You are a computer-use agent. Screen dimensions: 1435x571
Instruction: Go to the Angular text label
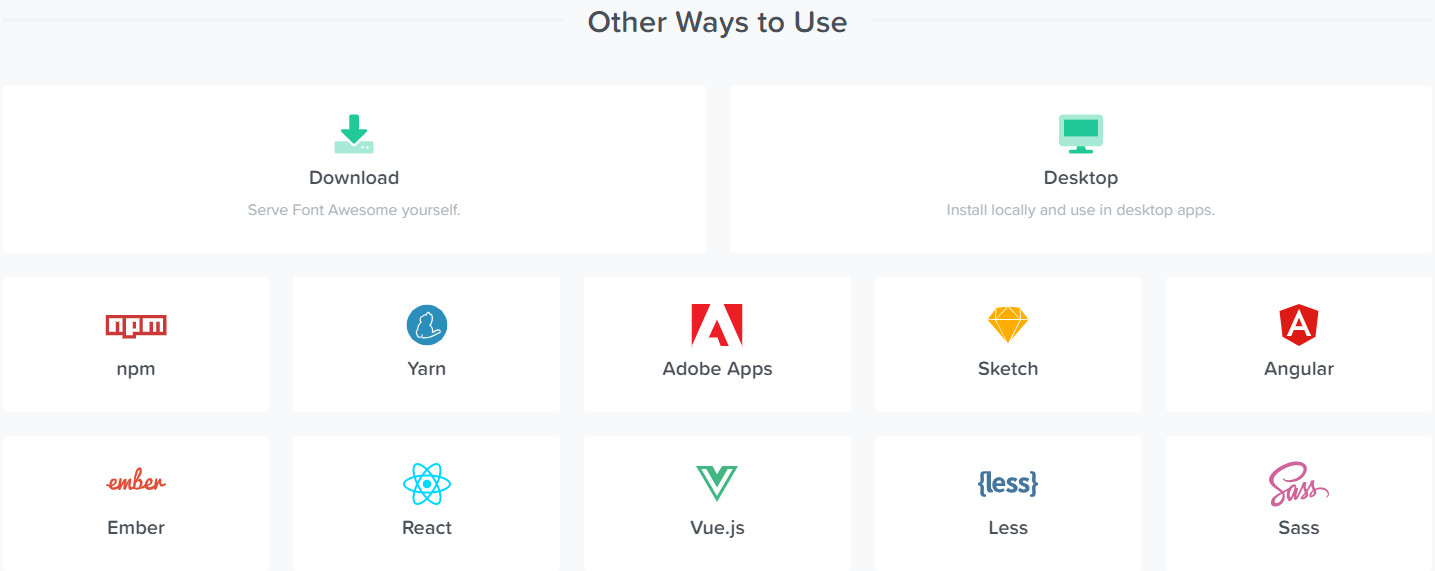click(x=1299, y=369)
